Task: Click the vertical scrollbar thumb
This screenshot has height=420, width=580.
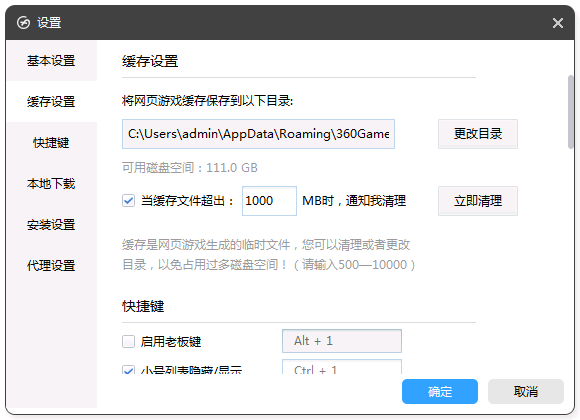Action: [x=571, y=112]
